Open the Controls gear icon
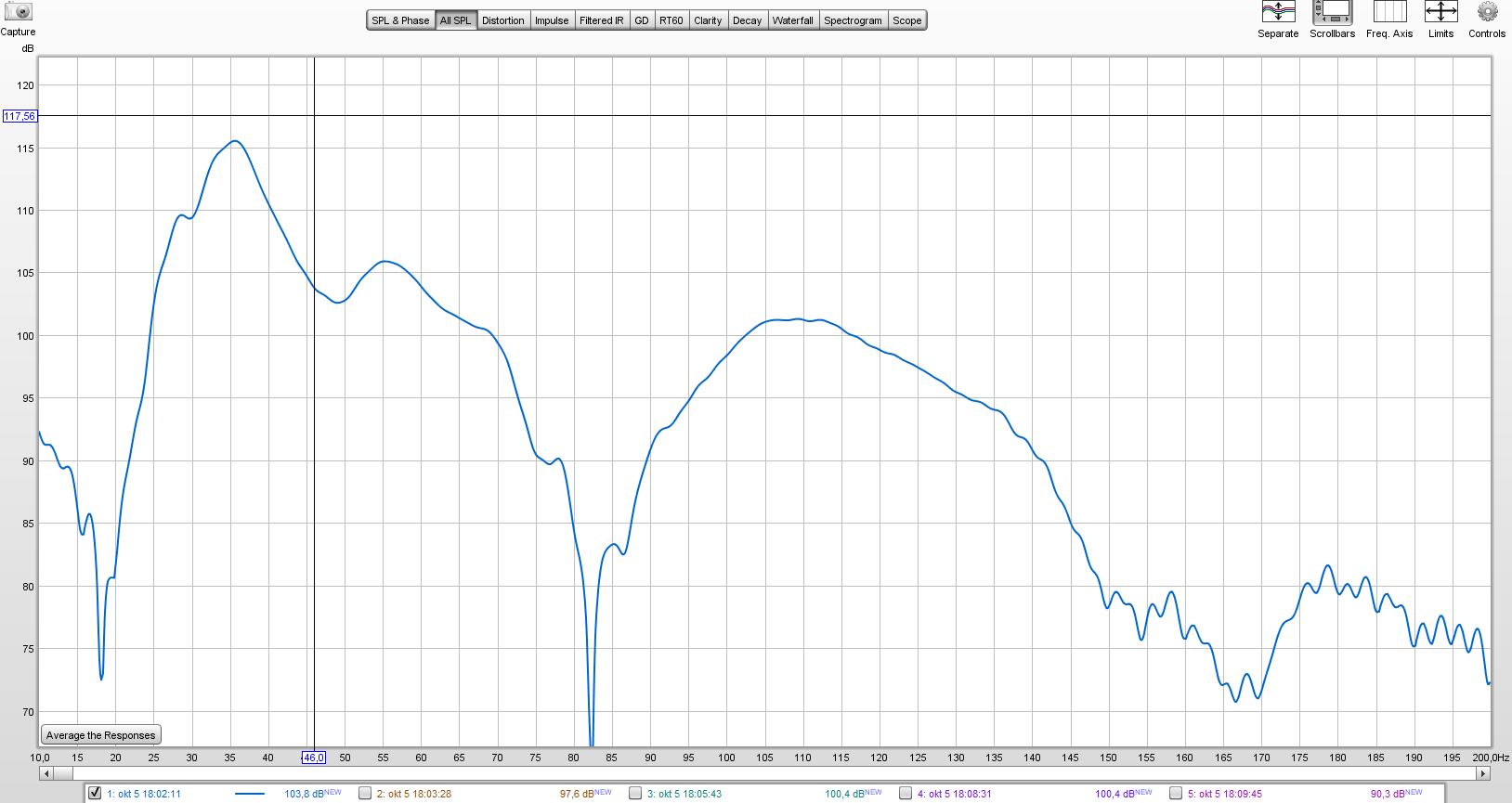1512x803 pixels. (1487, 12)
